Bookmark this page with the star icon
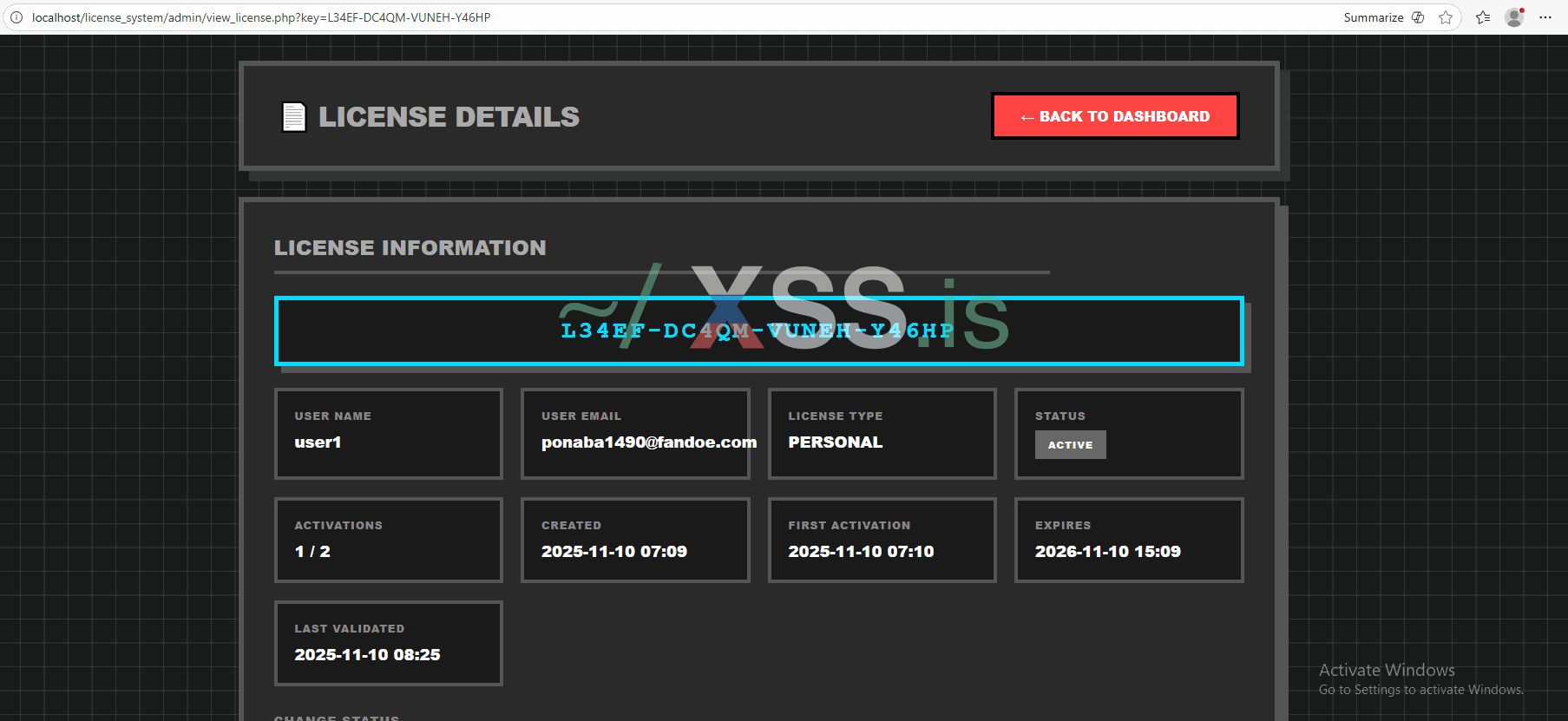This screenshot has height=721, width=1568. [x=1446, y=17]
